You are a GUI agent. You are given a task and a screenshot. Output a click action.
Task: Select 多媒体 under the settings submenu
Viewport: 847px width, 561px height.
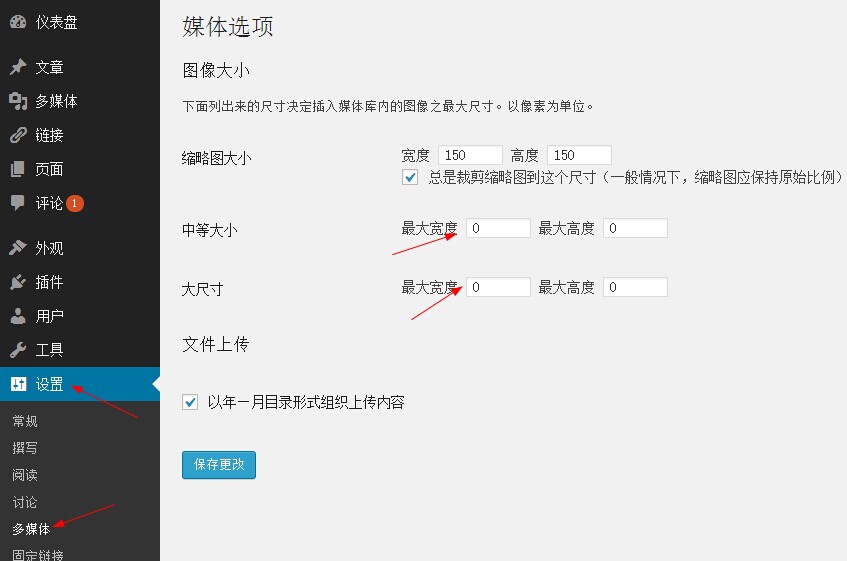31,529
